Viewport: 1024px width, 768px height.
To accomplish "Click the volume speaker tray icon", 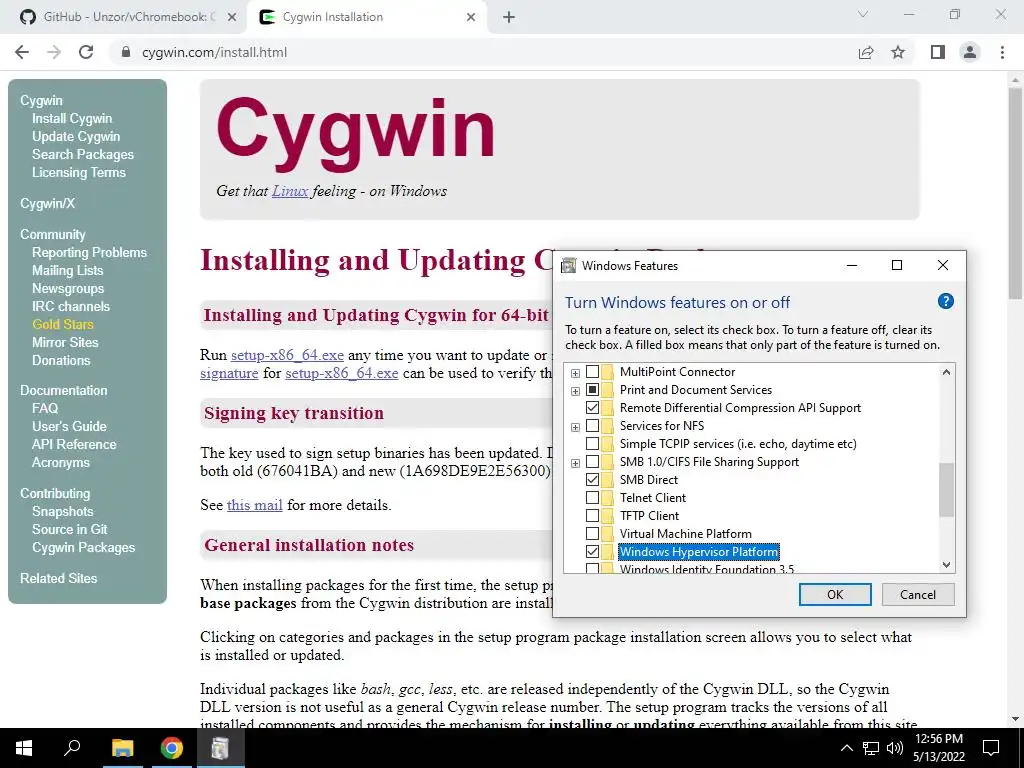I will point(895,748).
